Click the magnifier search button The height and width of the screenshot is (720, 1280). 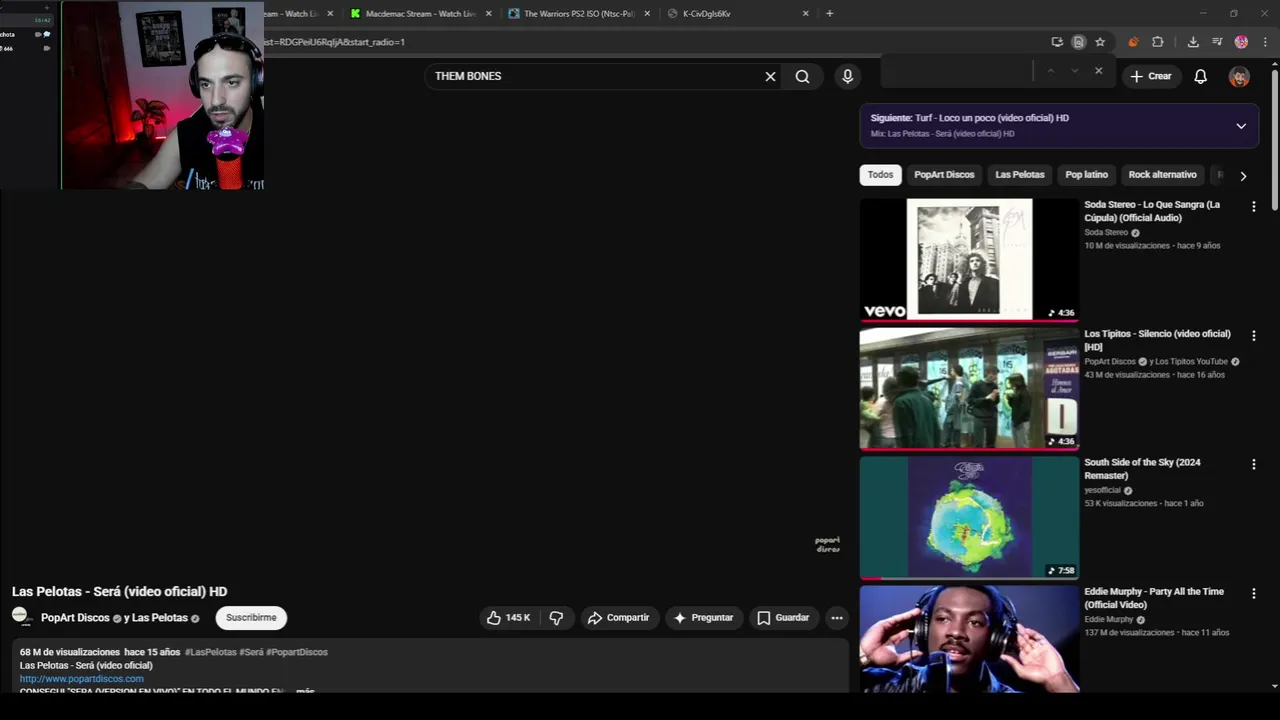(x=802, y=76)
